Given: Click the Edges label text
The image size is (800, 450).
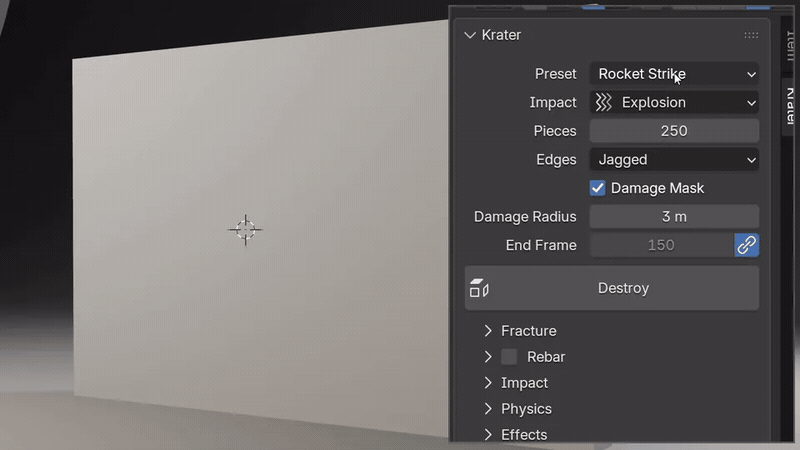Looking at the screenshot, I should [x=556, y=160].
